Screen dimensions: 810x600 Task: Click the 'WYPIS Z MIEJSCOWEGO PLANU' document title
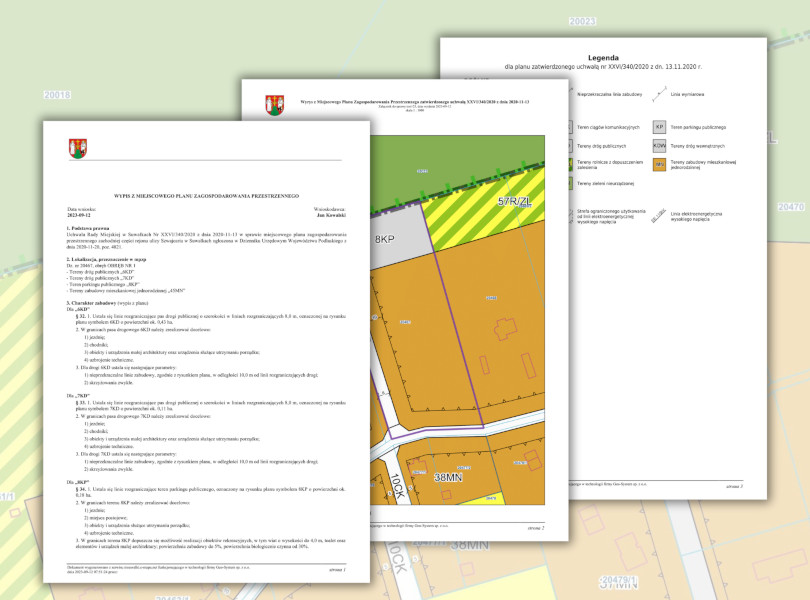(x=206, y=196)
